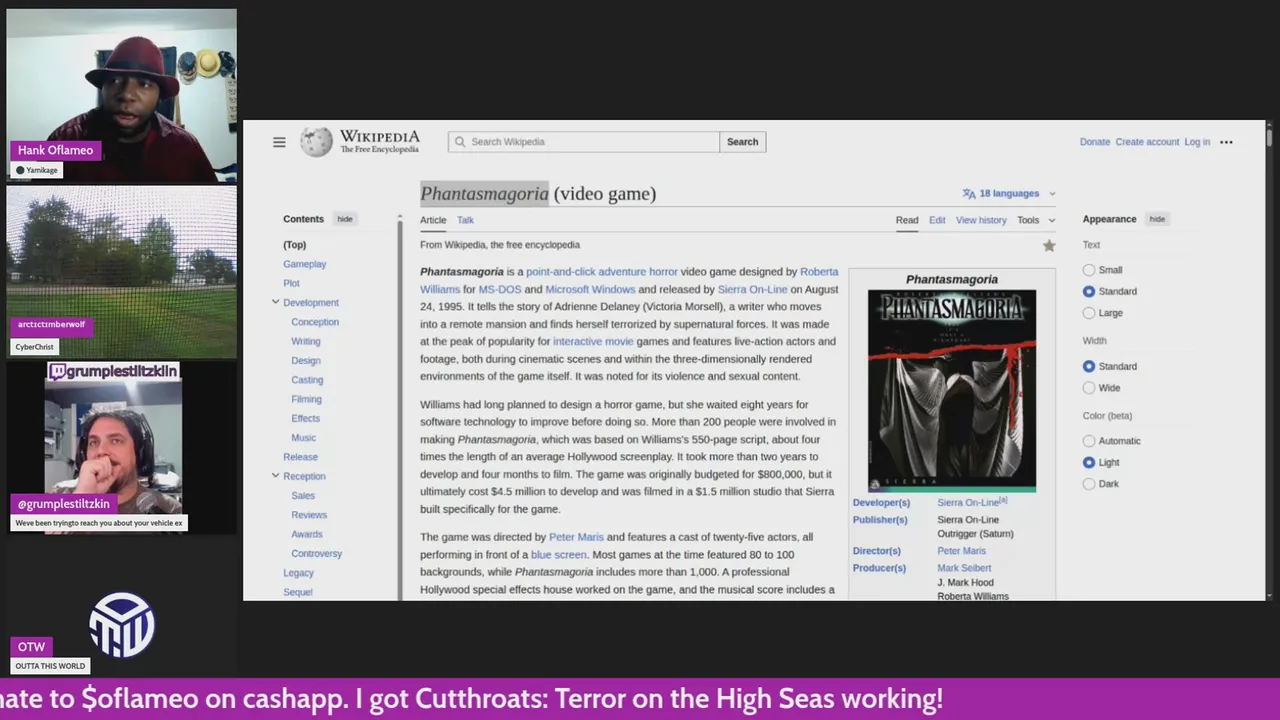Click the magnifier icon in search box

(x=460, y=142)
